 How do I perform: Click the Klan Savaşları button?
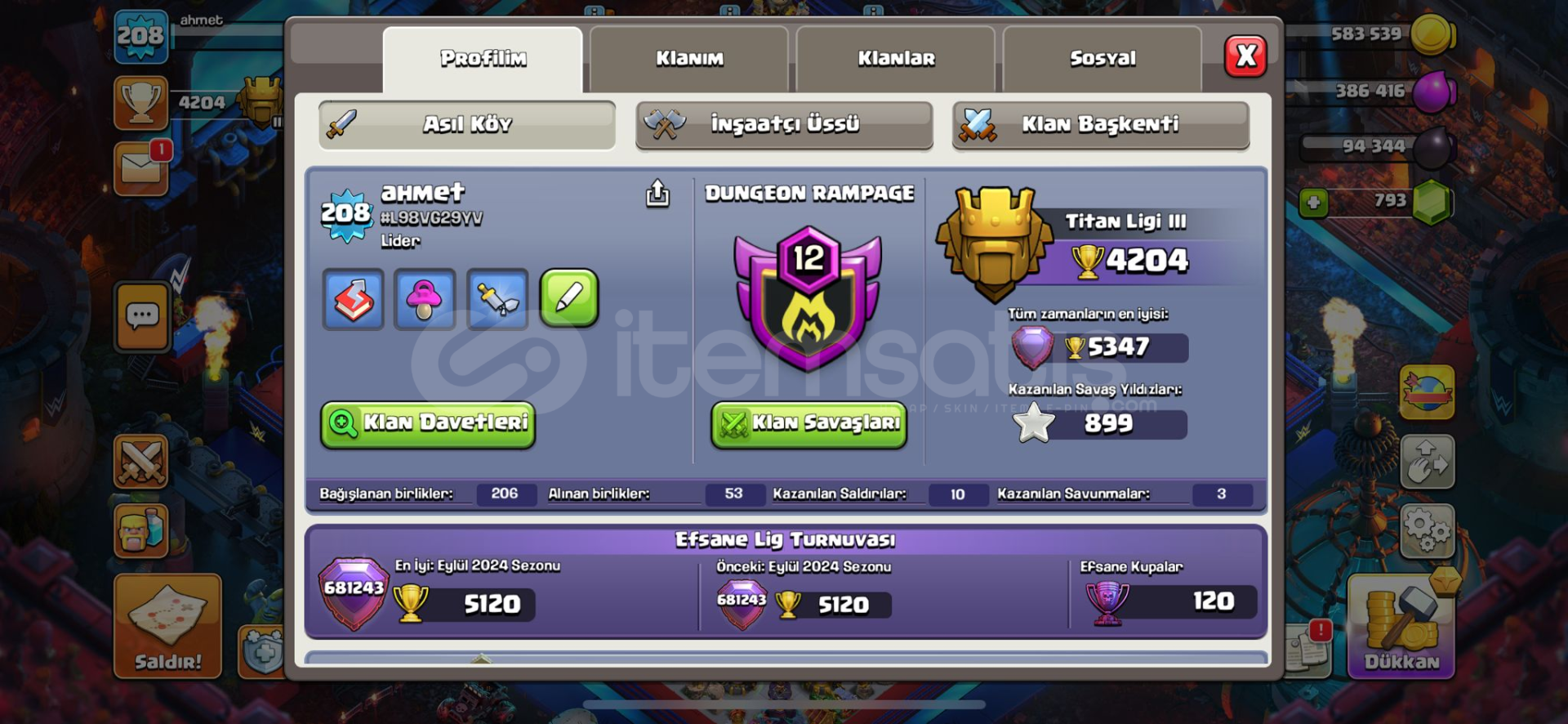click(809, 424)
